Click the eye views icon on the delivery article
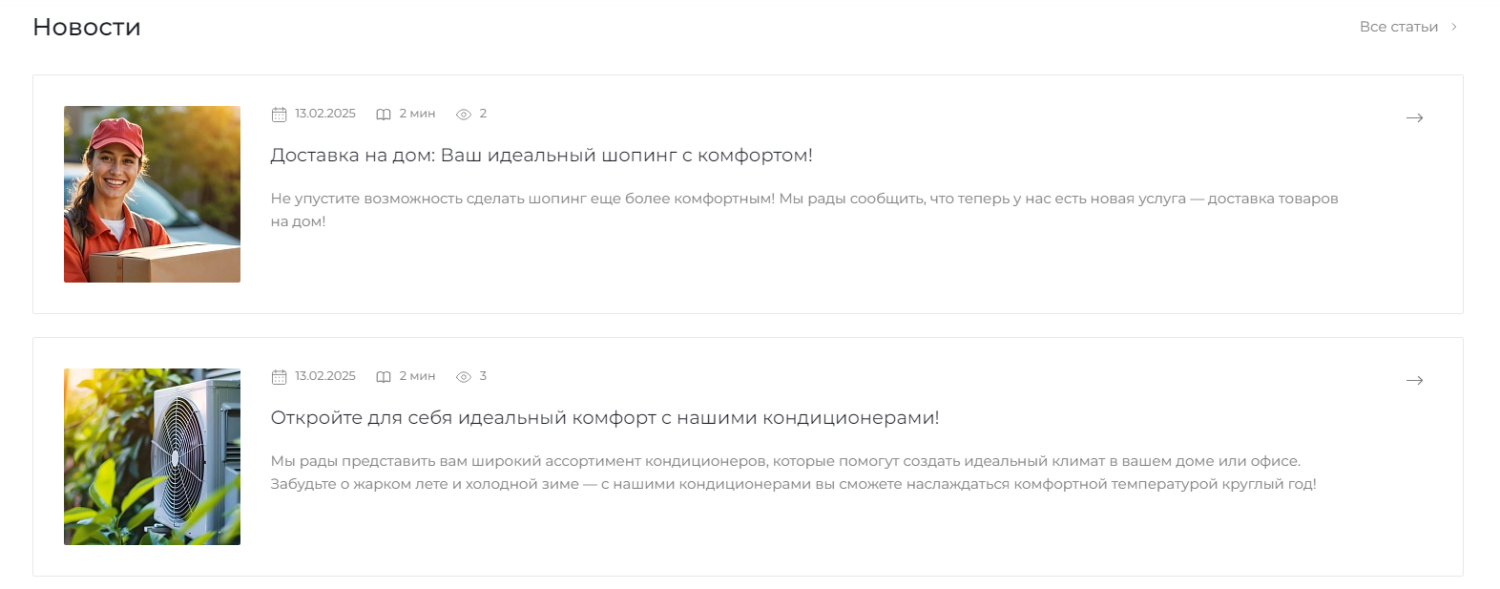 pyautogui.click(x=463, y=114)
